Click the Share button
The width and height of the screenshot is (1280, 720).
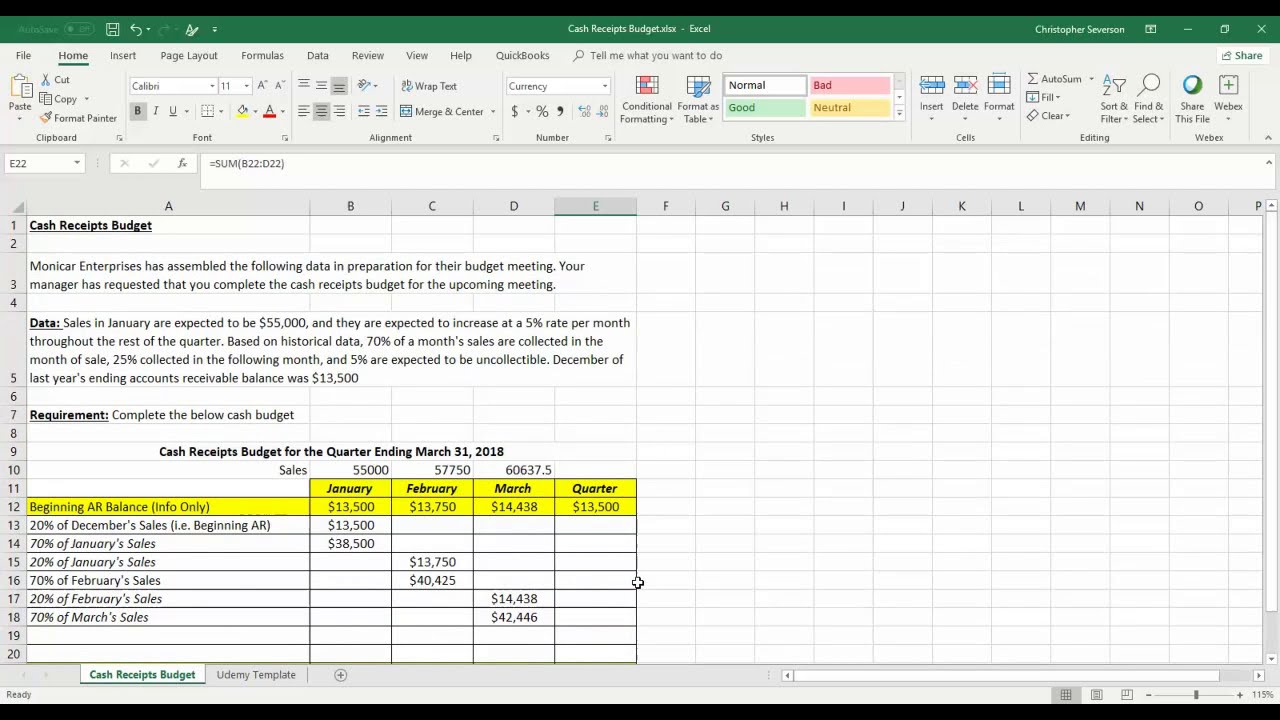coord(1242,56)
